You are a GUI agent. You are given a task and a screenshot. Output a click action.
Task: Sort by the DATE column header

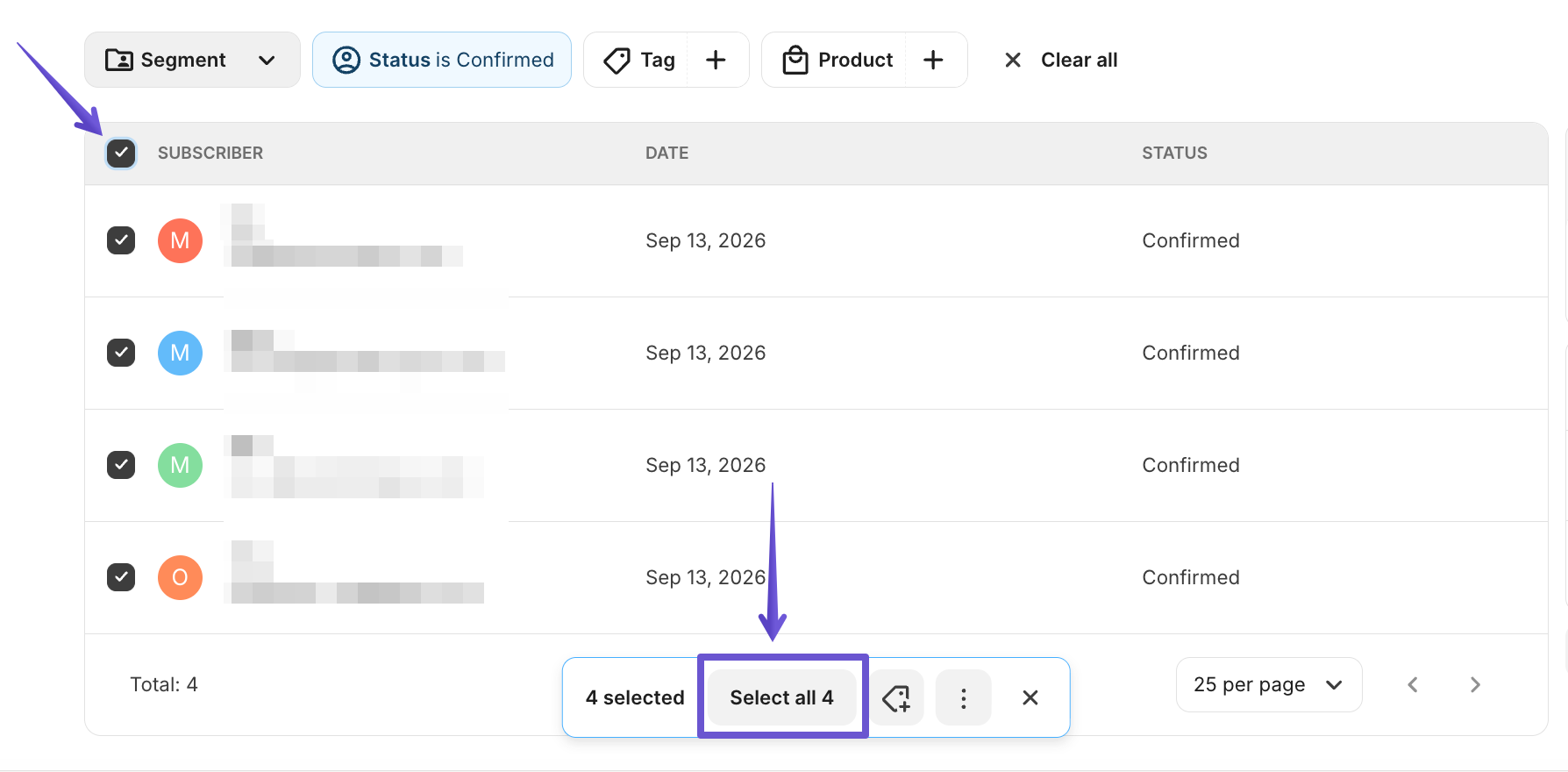(x=666, y=153)
